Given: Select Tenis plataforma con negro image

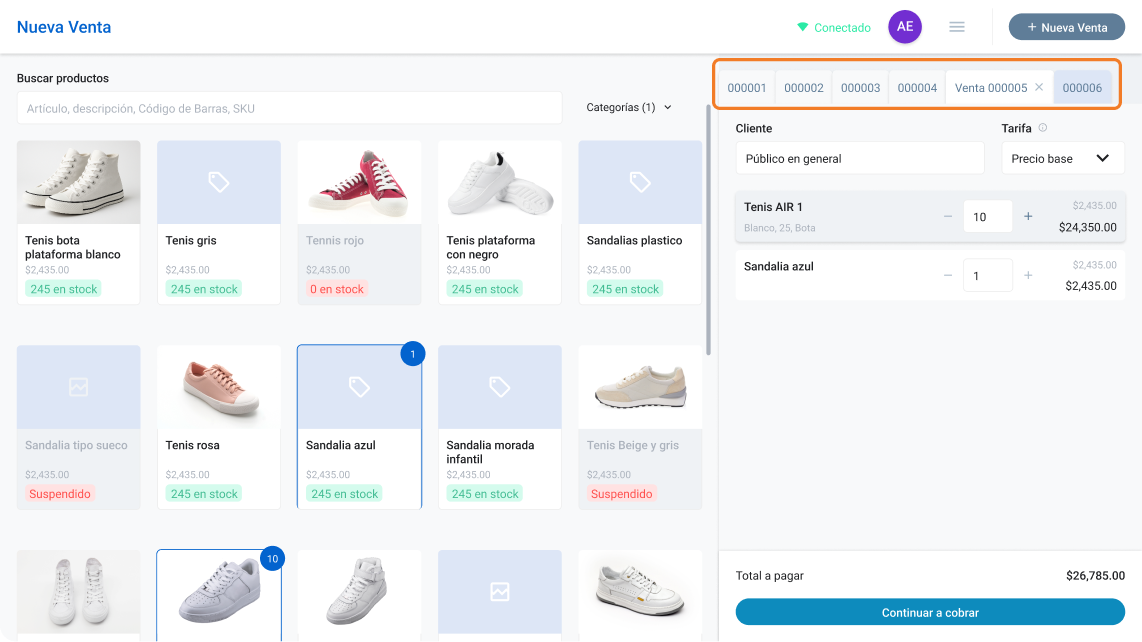Looking at the screenshot, I should [x=500, y=182].
